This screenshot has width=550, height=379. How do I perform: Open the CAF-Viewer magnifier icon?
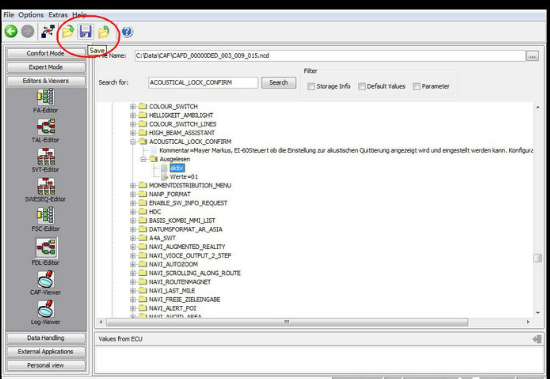(x=46, y=279)
